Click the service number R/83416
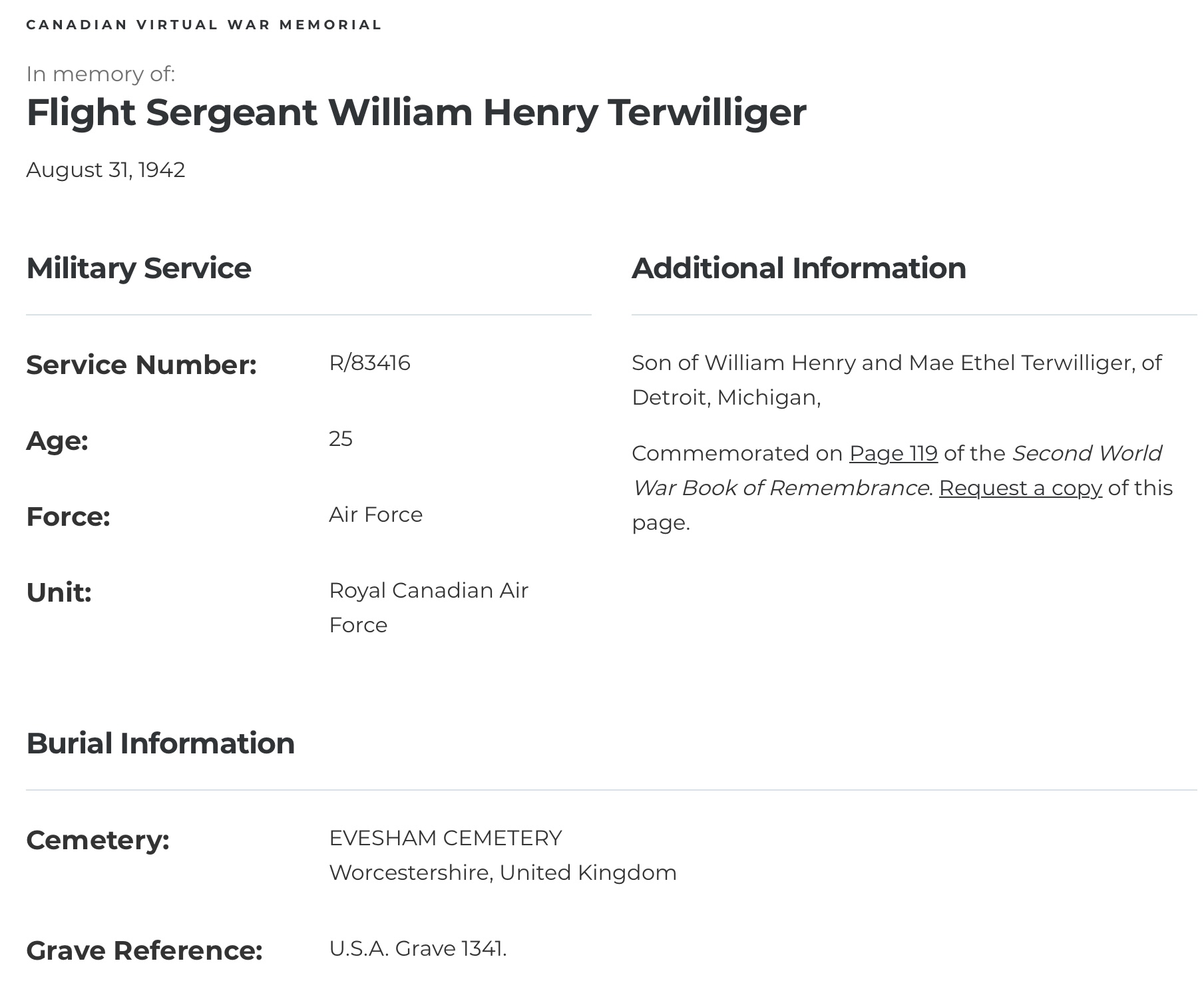This screenshot has height=995, width=1204. tap(369, 363)
